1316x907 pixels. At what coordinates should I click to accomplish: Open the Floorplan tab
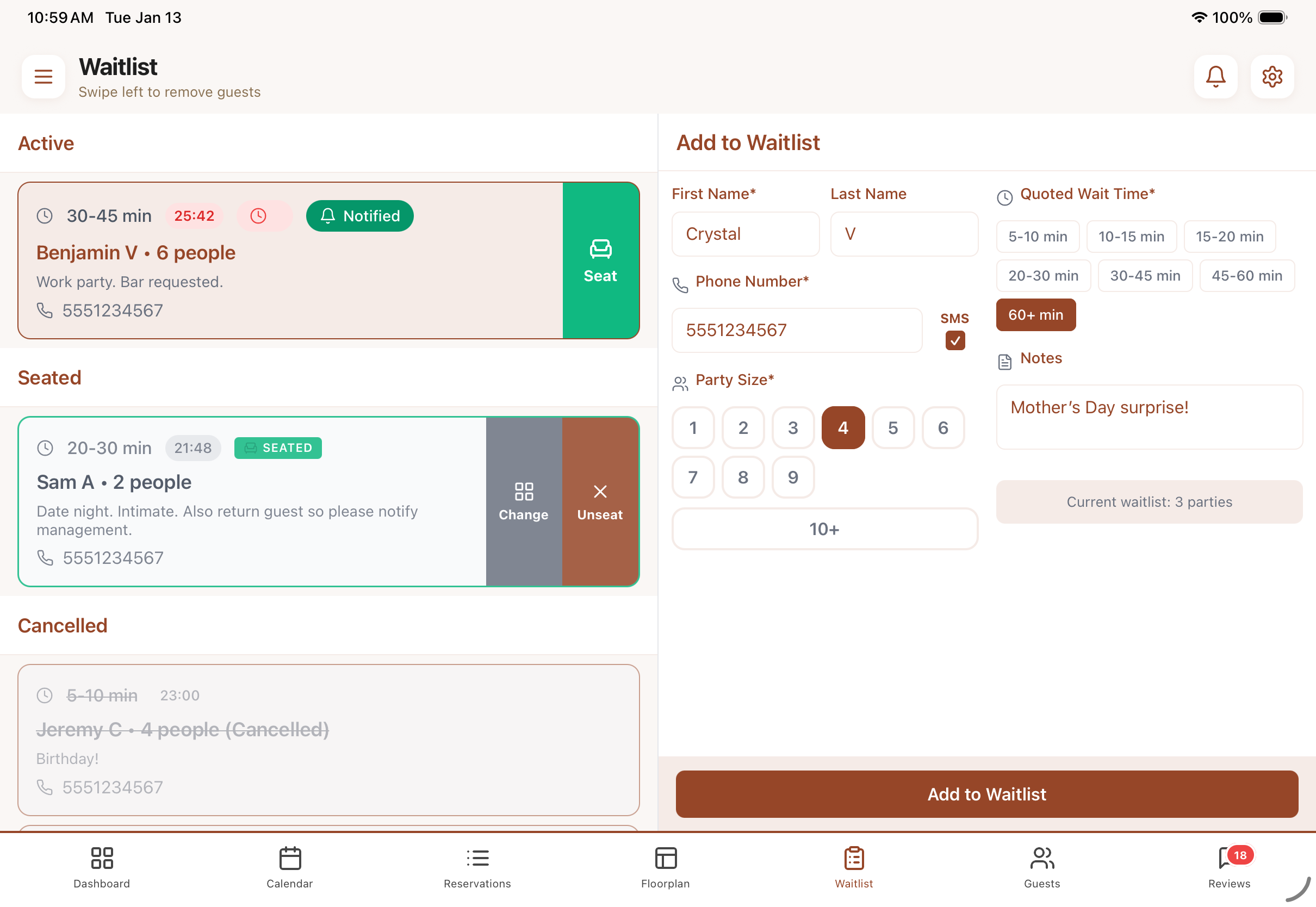click(x=665, y=867)
